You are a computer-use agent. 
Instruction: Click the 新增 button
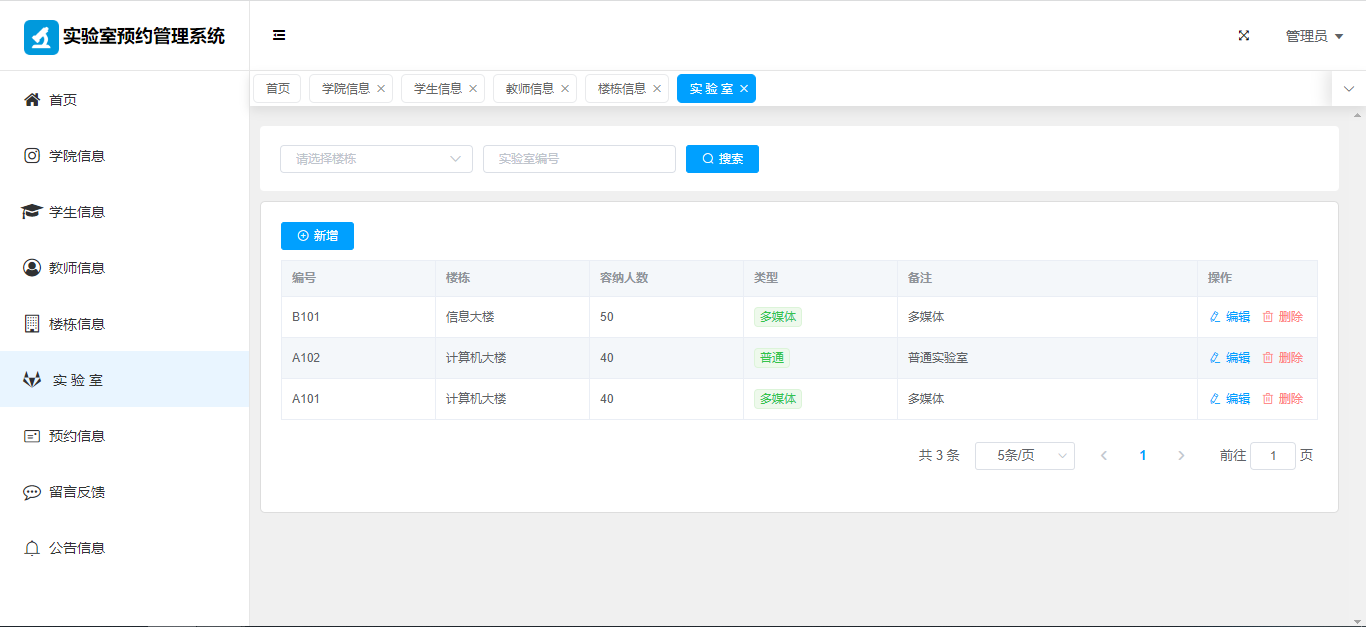[x=317, y=236]
